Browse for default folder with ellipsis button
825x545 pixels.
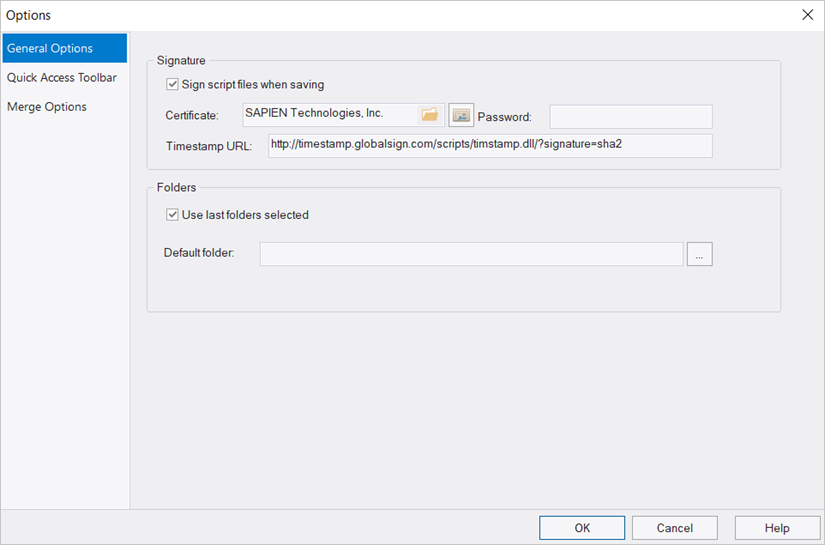tap(699, 254)
